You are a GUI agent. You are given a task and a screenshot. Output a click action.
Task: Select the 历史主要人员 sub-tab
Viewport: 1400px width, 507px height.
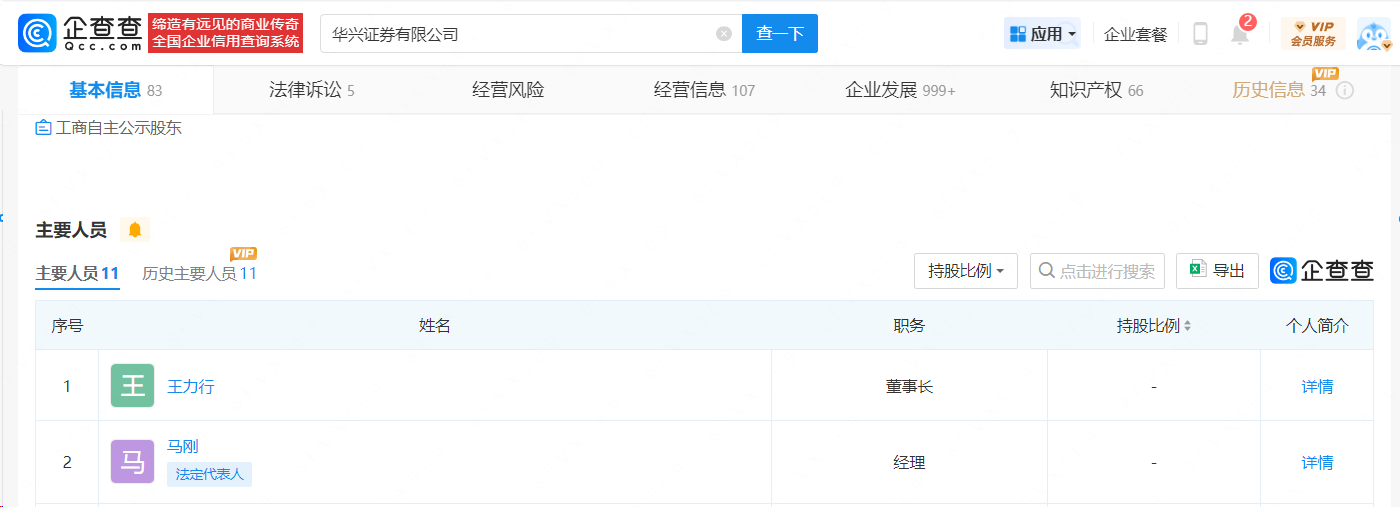[x=199, y=273]
